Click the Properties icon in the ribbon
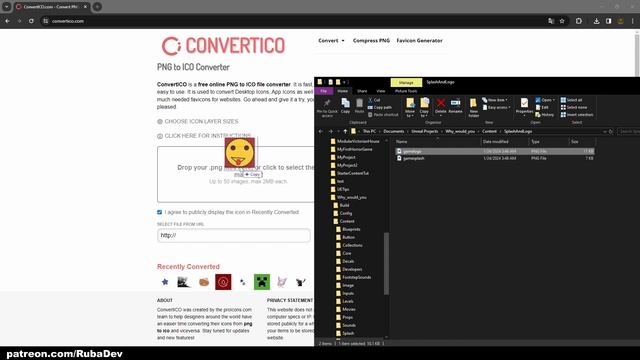Viewport: 640px width, 360px height. coord(524,106)
